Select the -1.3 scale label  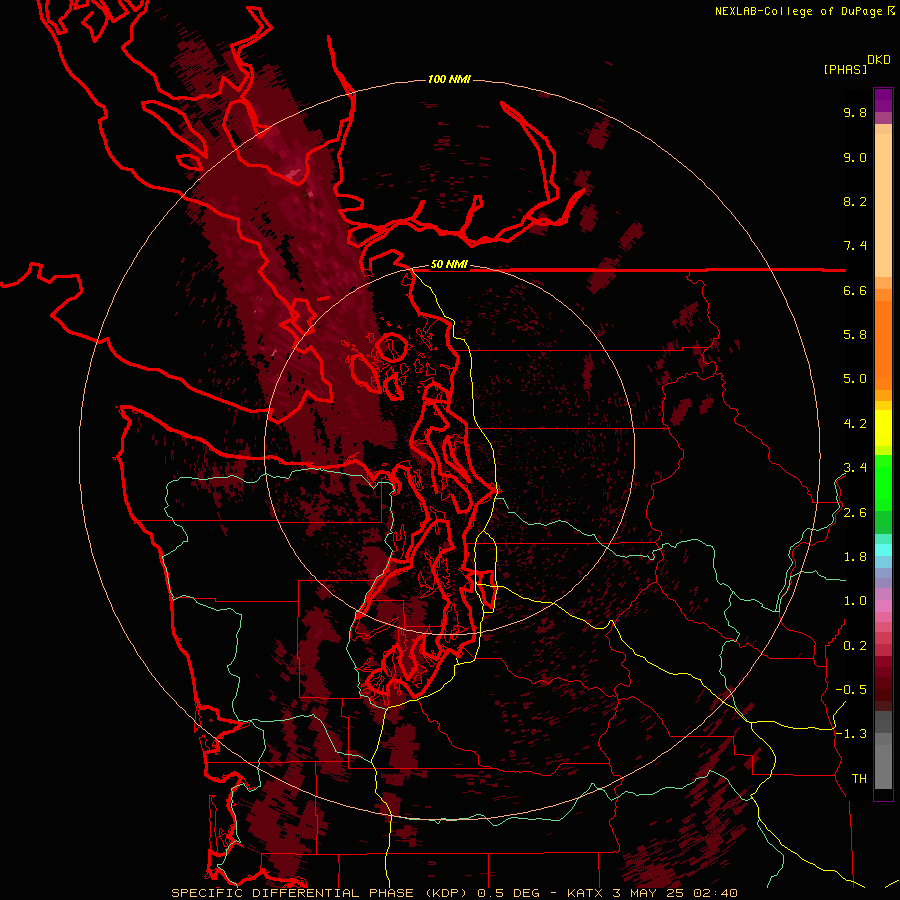pyautogui.click(x=851, y=734)
